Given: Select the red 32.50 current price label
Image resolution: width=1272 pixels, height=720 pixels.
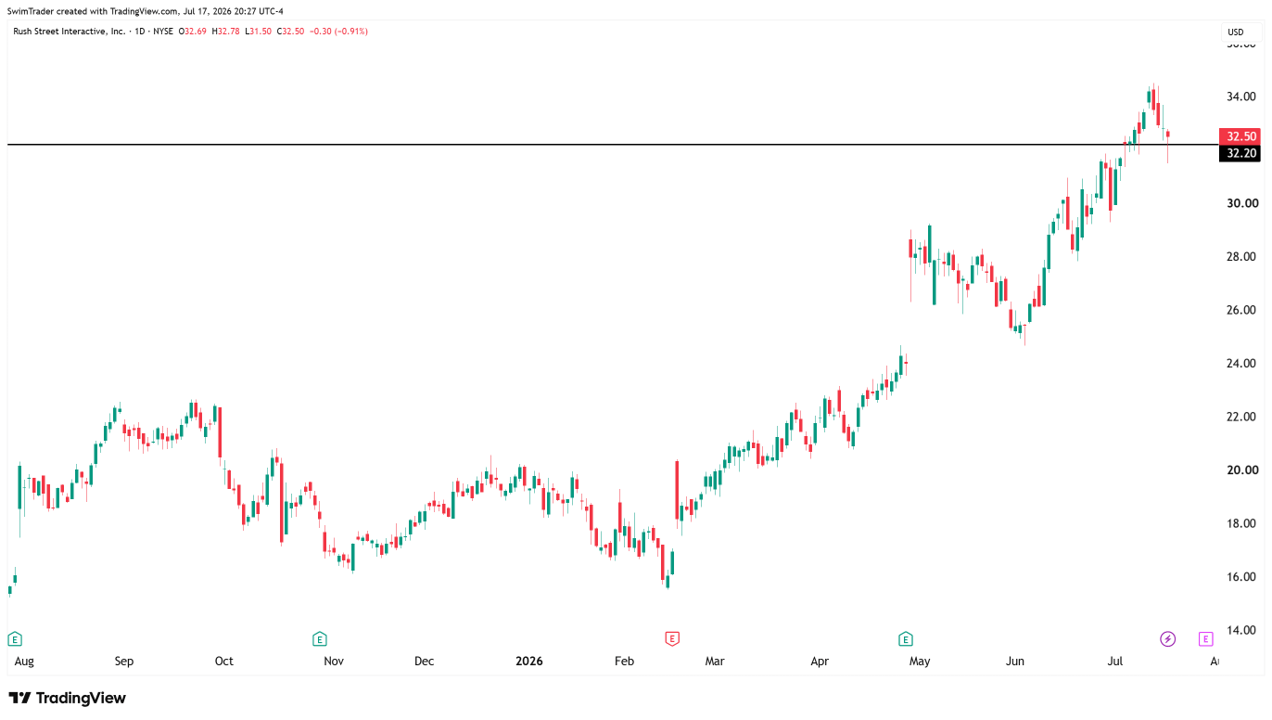Looking at the screenshot, I should pos(1240,136).
